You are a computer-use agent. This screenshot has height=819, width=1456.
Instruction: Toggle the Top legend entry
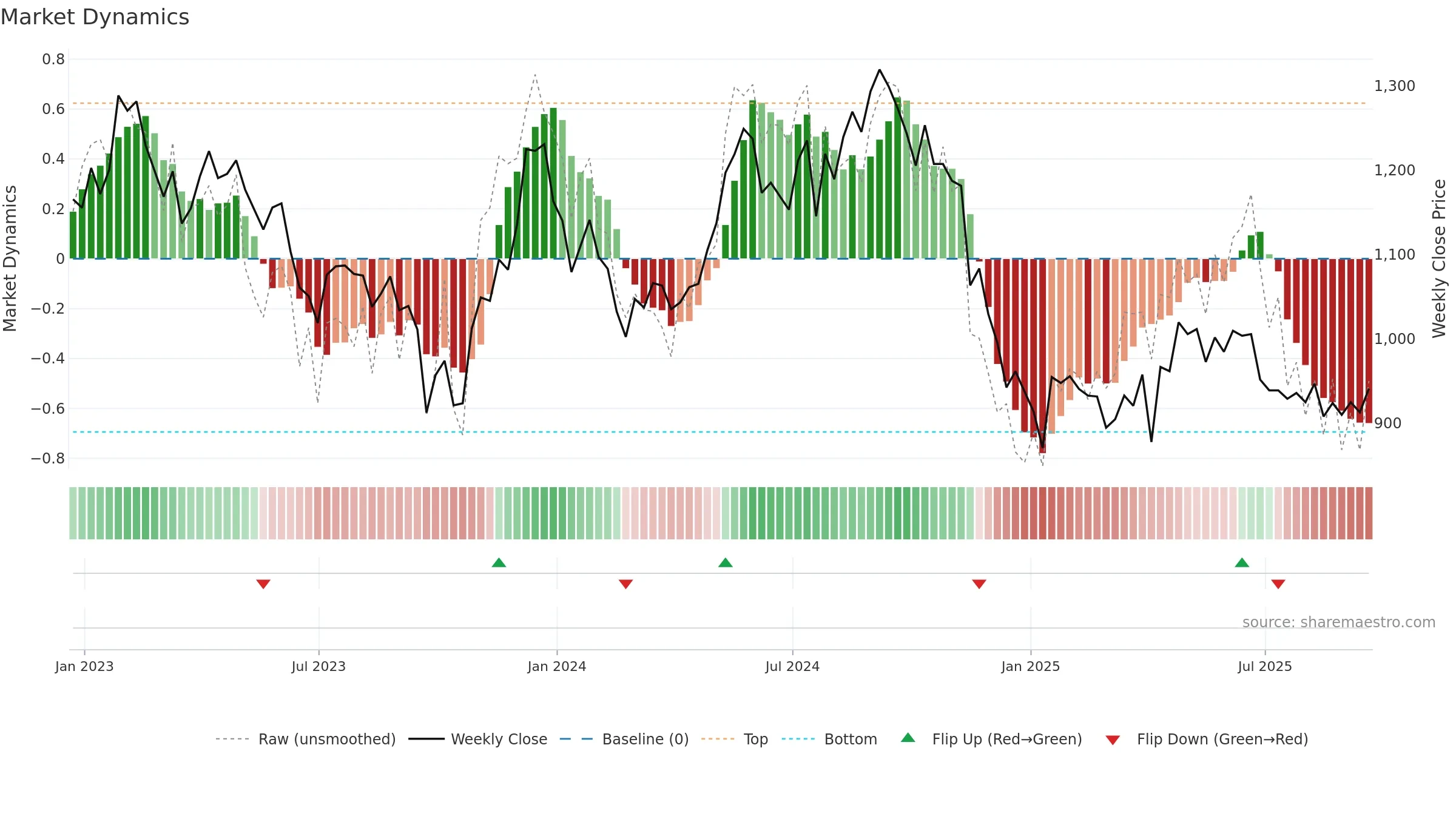[x=734, y=739]
